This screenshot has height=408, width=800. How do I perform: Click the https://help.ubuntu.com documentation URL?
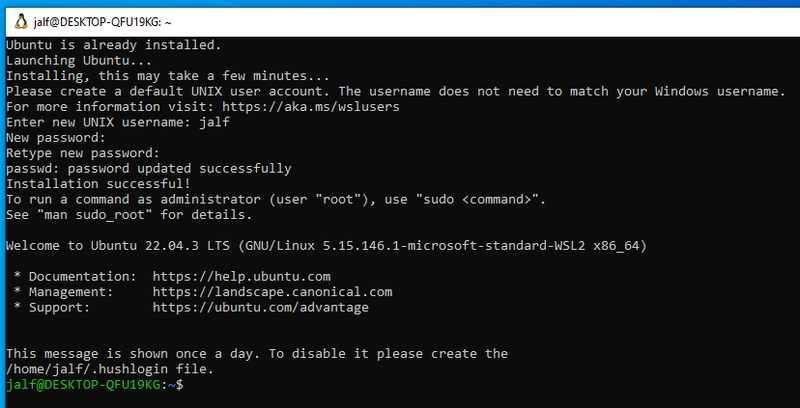coord(241,277)
